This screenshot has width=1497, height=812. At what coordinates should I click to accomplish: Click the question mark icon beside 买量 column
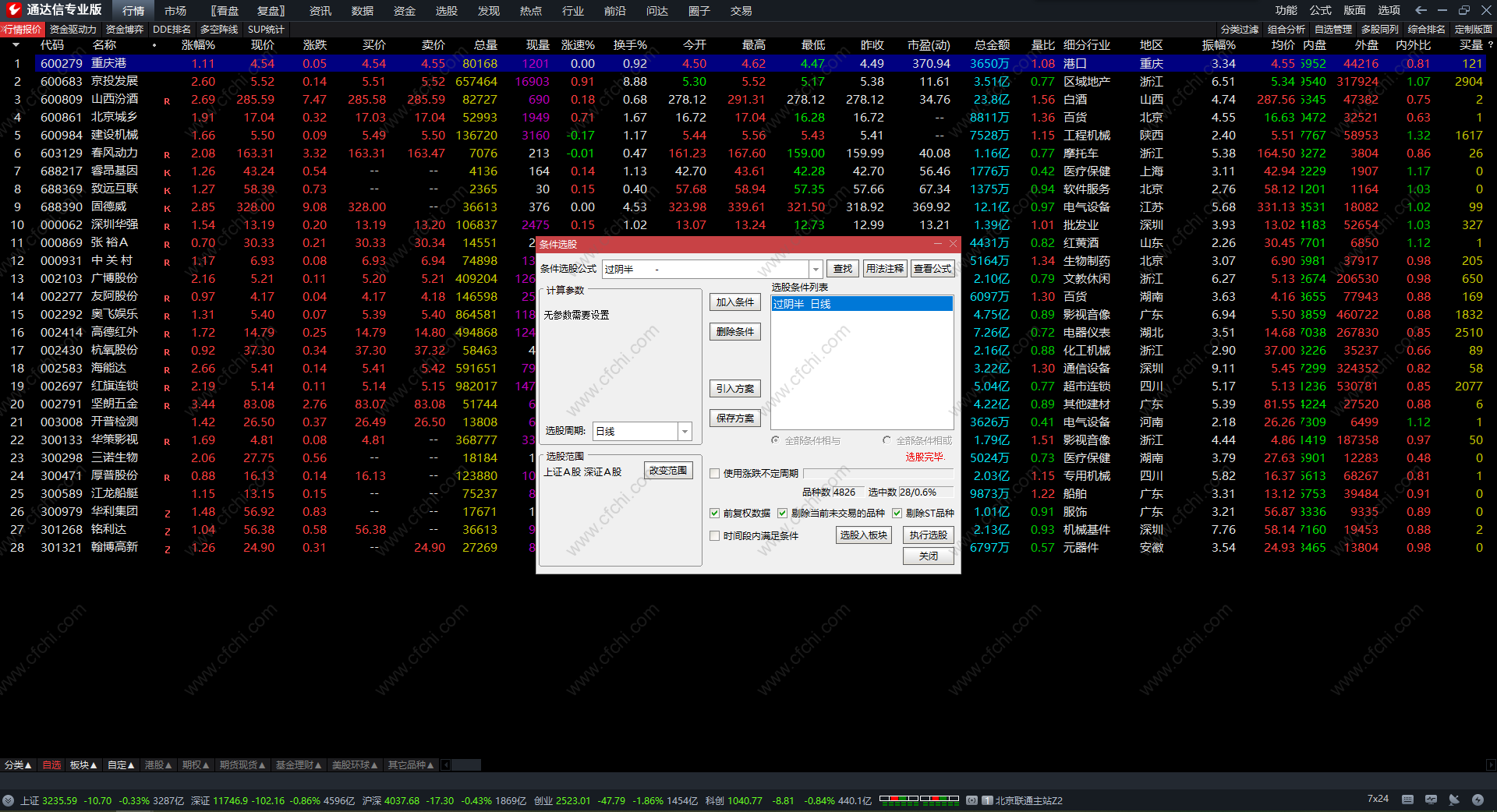1490,45
